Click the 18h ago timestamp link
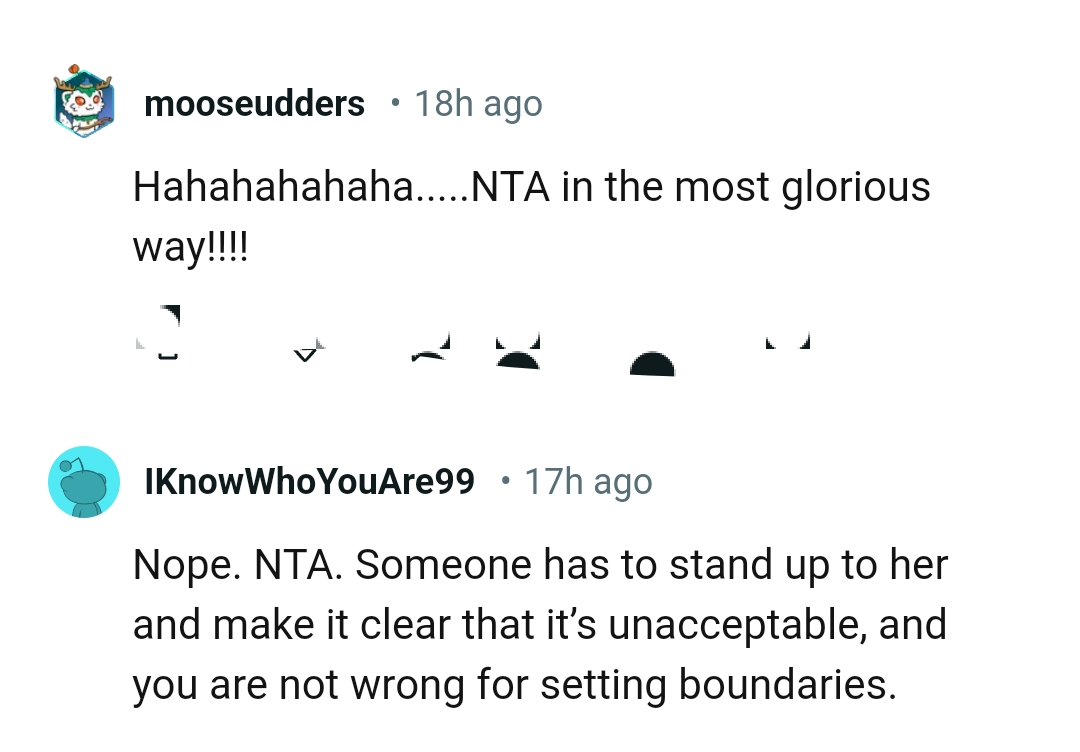The image size is (1080, 752). coord(479,102)
